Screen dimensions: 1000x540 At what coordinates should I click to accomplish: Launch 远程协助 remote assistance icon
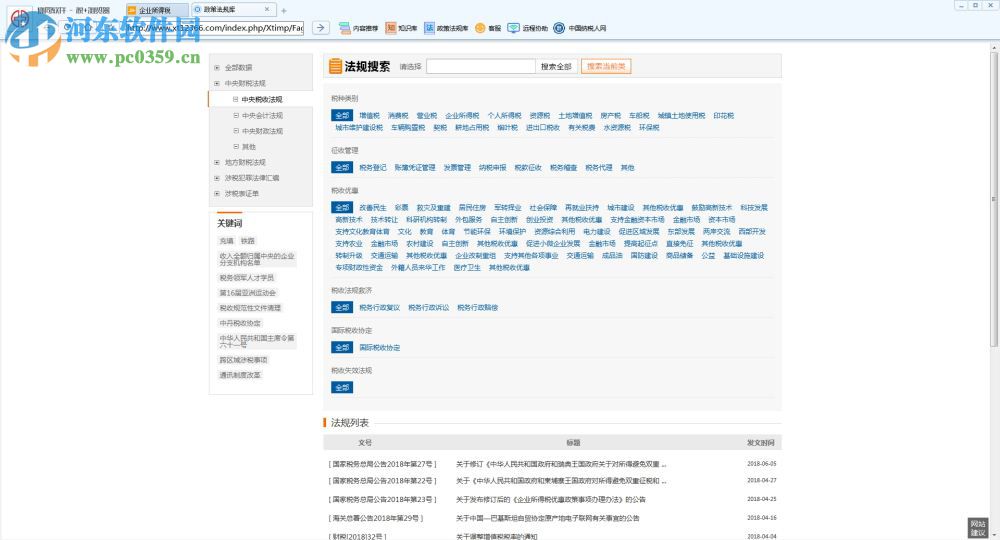(527, 28)
